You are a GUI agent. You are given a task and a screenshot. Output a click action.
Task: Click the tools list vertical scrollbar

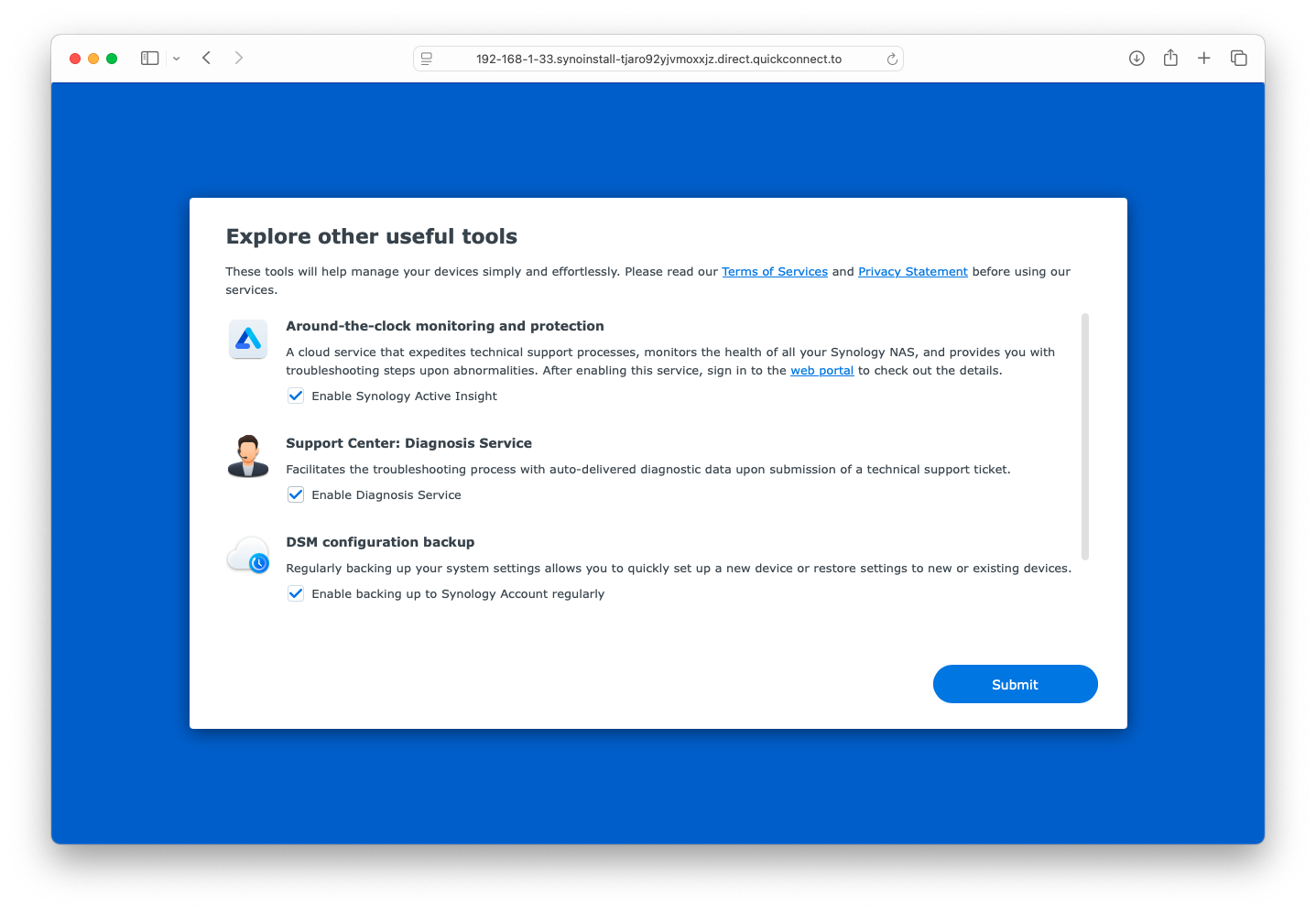click(1085, 437)
